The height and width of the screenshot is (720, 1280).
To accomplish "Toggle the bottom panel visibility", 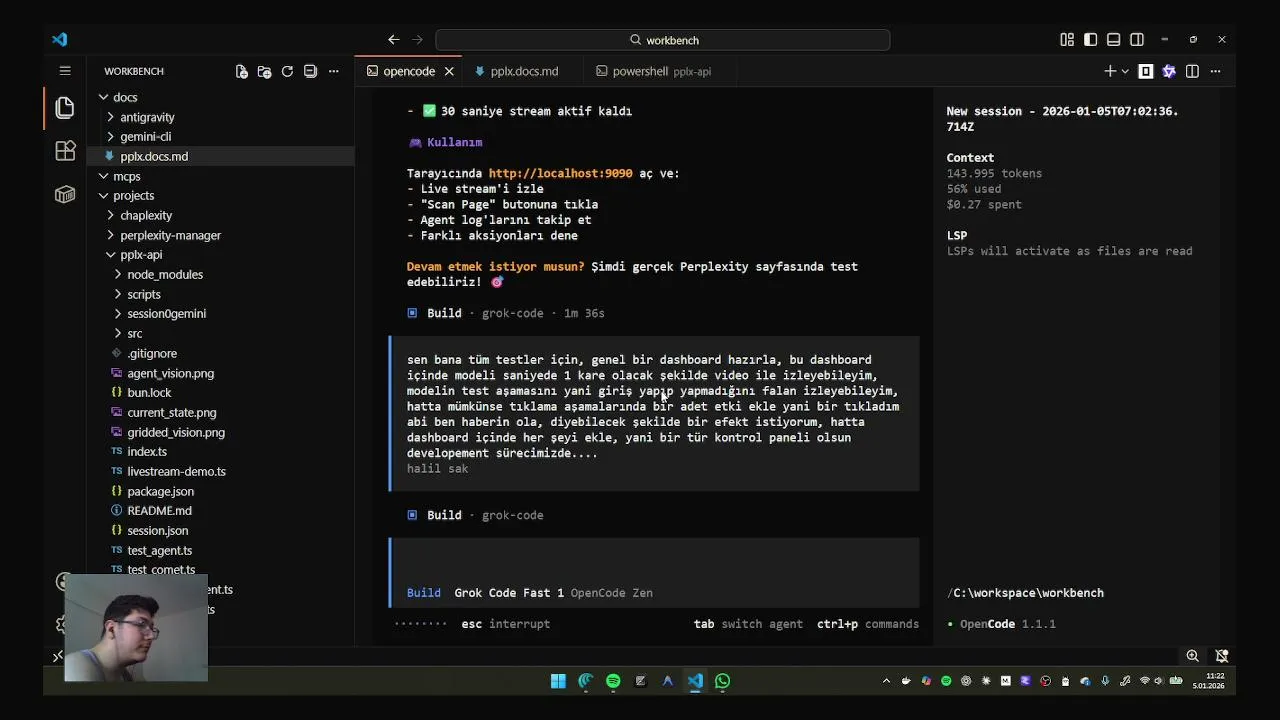I will coord(1113,40).
